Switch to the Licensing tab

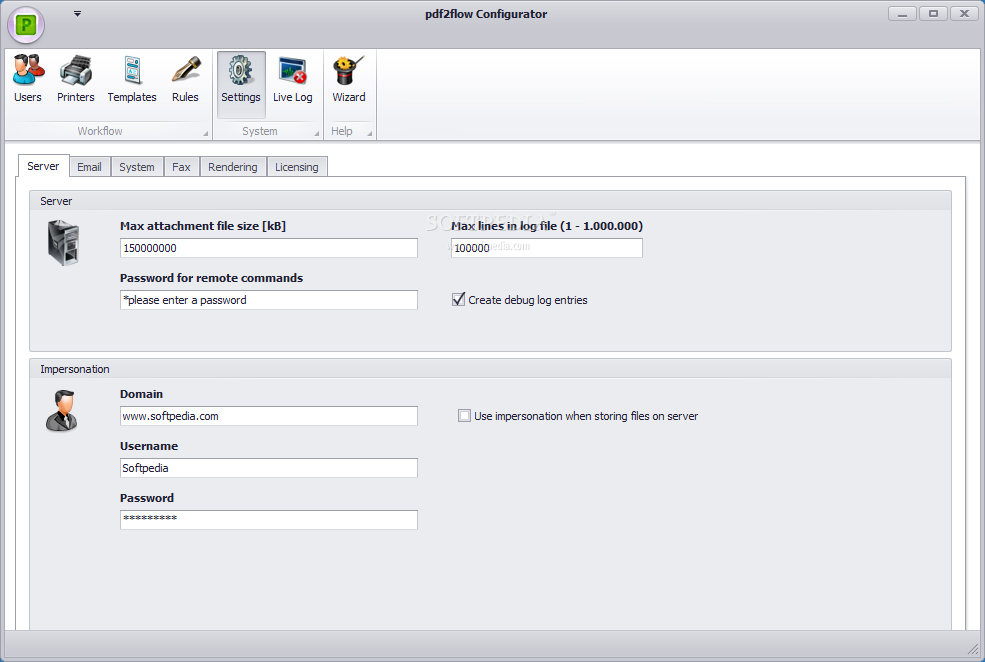[x=297, y=167]
